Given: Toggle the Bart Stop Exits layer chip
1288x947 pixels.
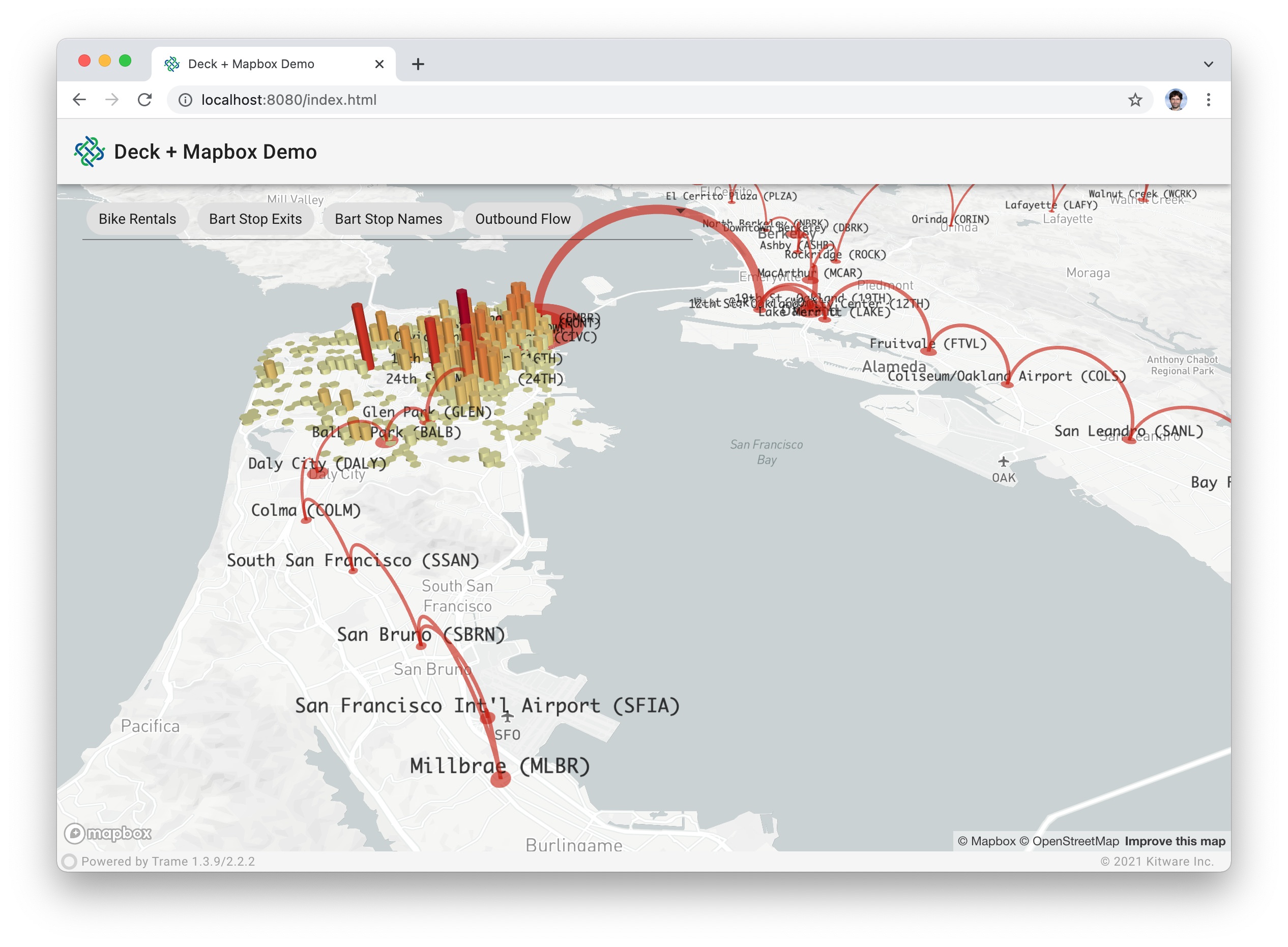Looking at the screenshot, I should click(x=255, y=219).
